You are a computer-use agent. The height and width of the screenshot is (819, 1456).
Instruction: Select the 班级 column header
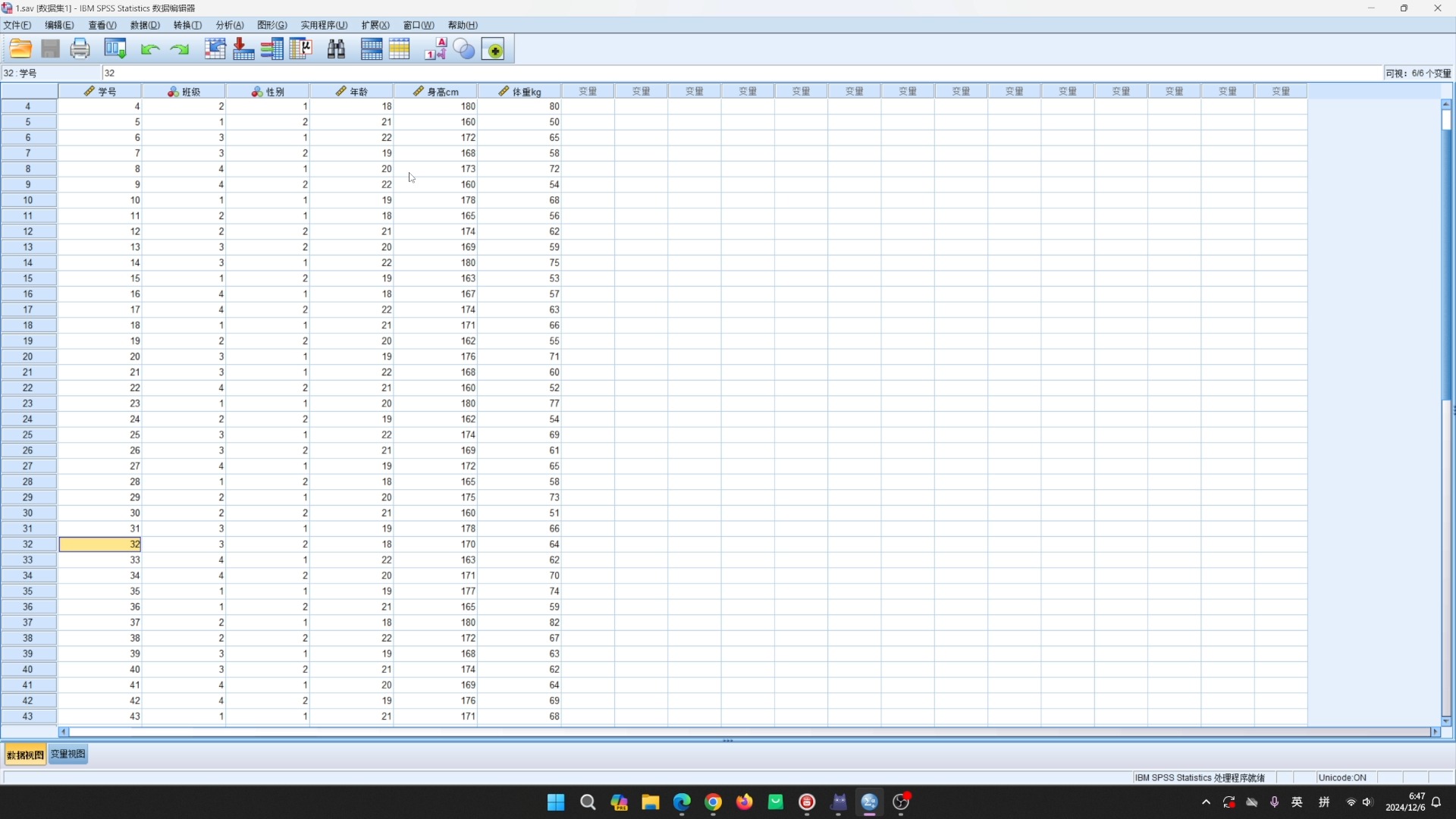coord(184,92)
